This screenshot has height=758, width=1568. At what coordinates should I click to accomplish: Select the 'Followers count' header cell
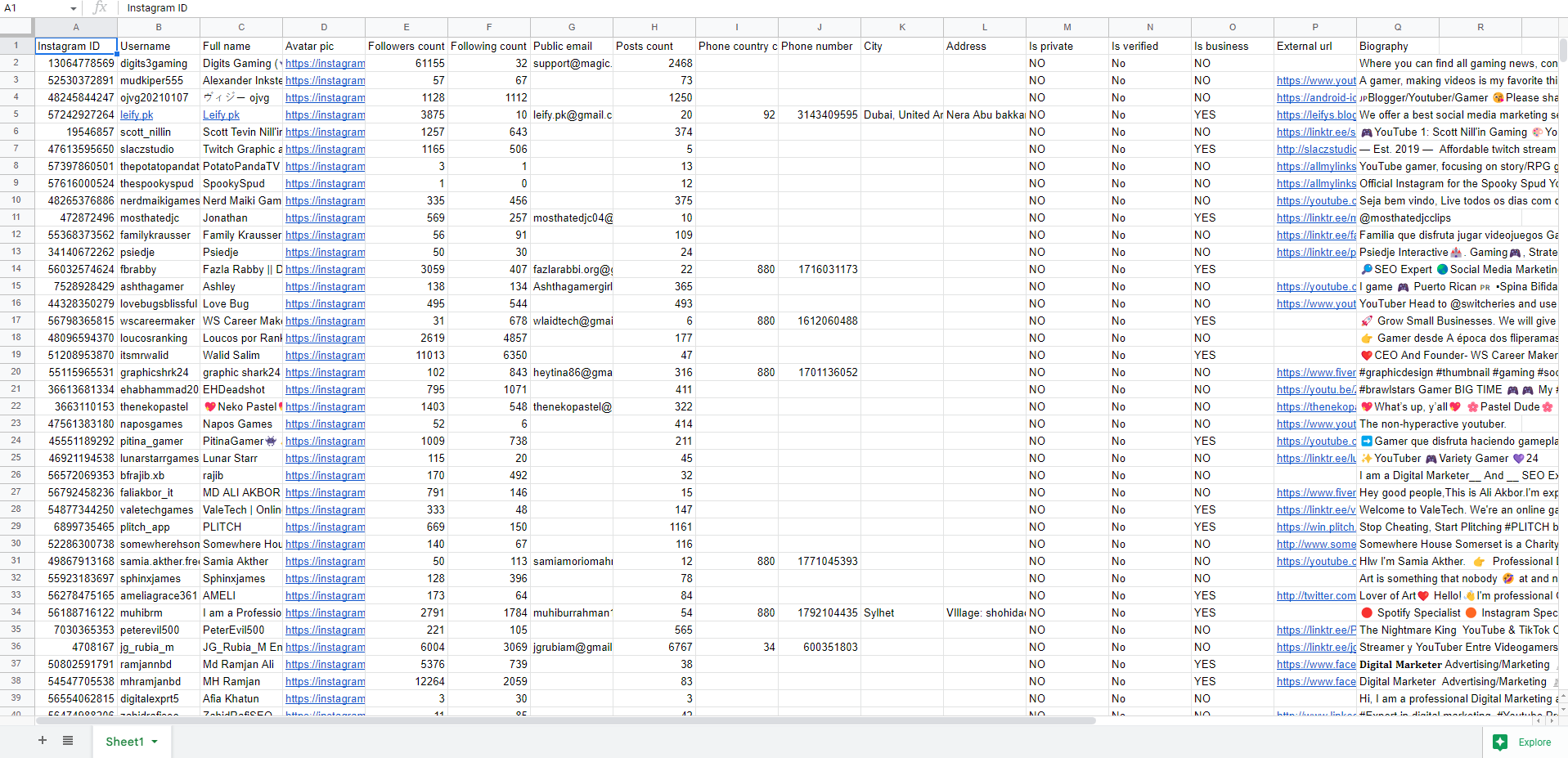(x=407, y=46)
